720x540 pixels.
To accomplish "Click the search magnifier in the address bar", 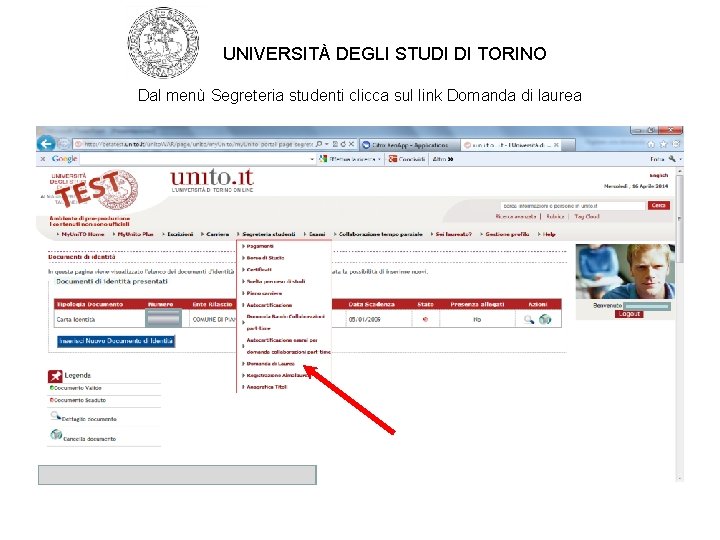I will (320, 144).
